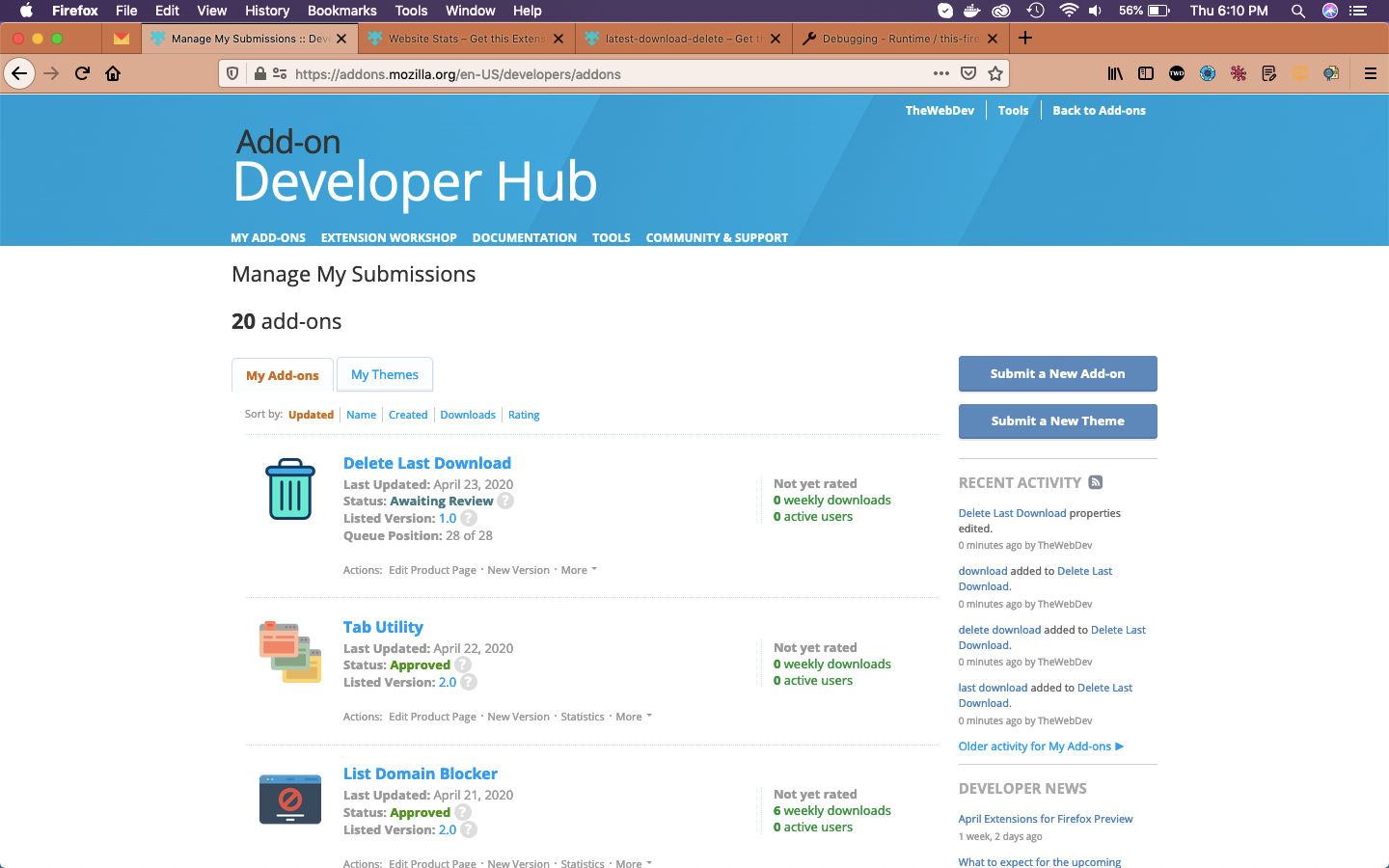Open the Tools dropdown in top-right header
Screen dimensions: 1389x868
tap(1013, 110)
